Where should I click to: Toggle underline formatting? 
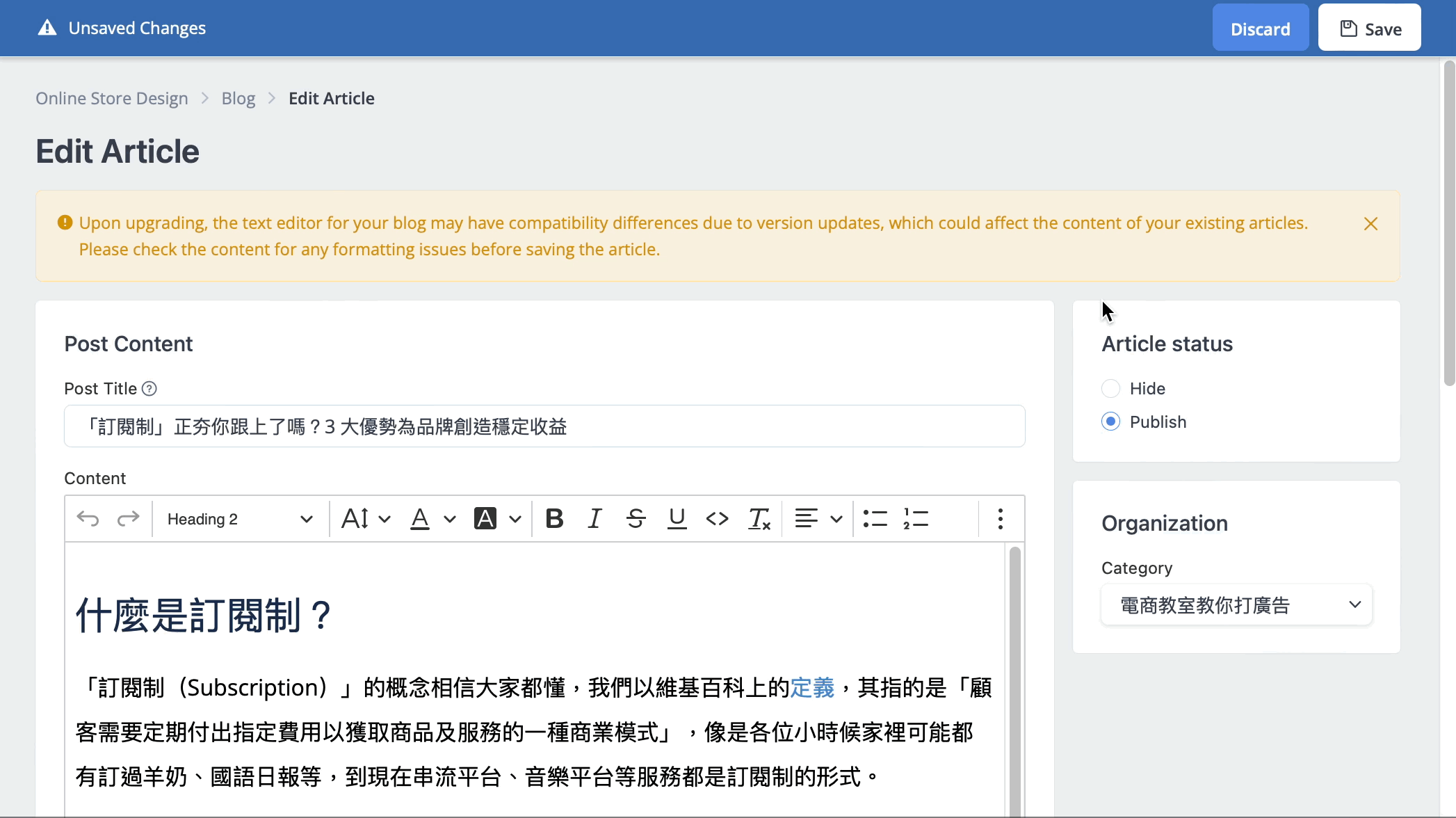pos(677,519)
